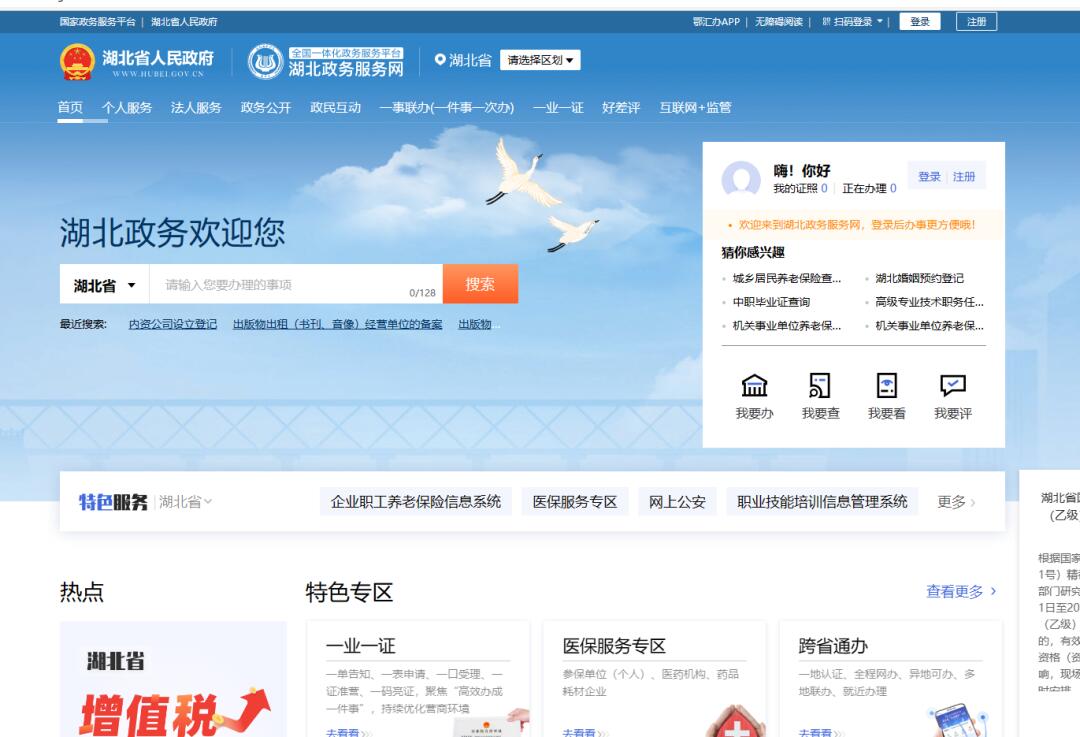Focus the 请输入您要办理的事项 search field

click(296, 284)
